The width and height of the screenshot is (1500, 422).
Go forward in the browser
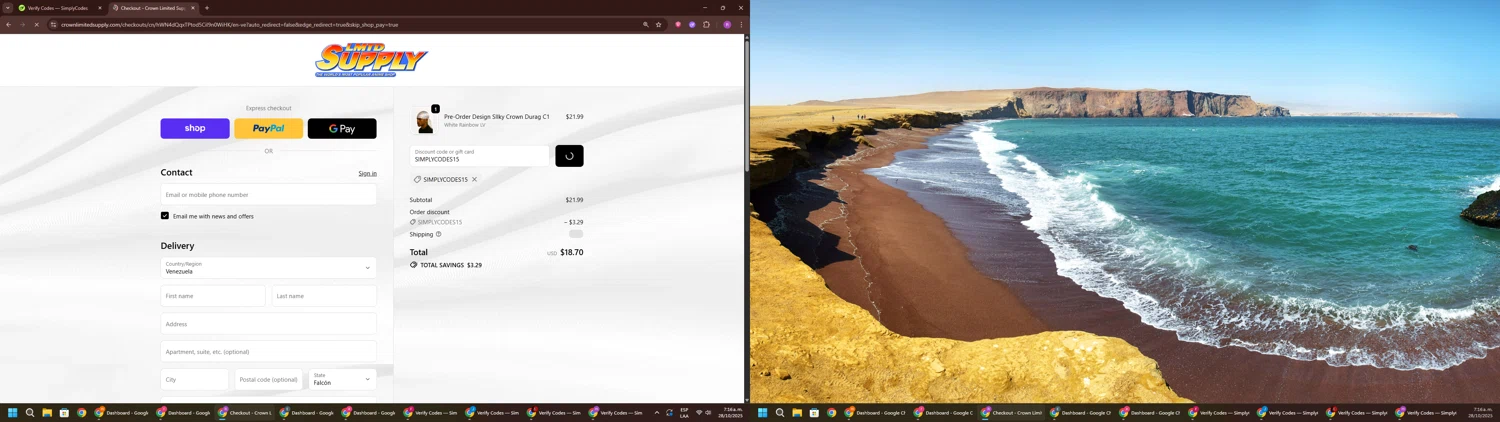point(22,25)
